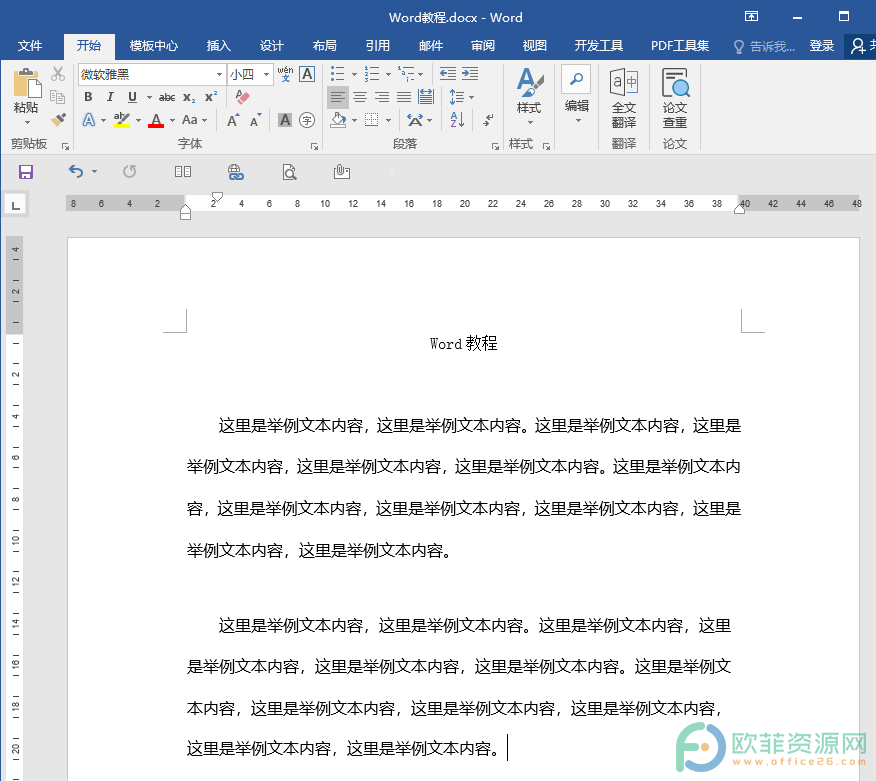Screen dimensions: 876x781
Task: Click the numbered list icon
Action: (372, 74)
